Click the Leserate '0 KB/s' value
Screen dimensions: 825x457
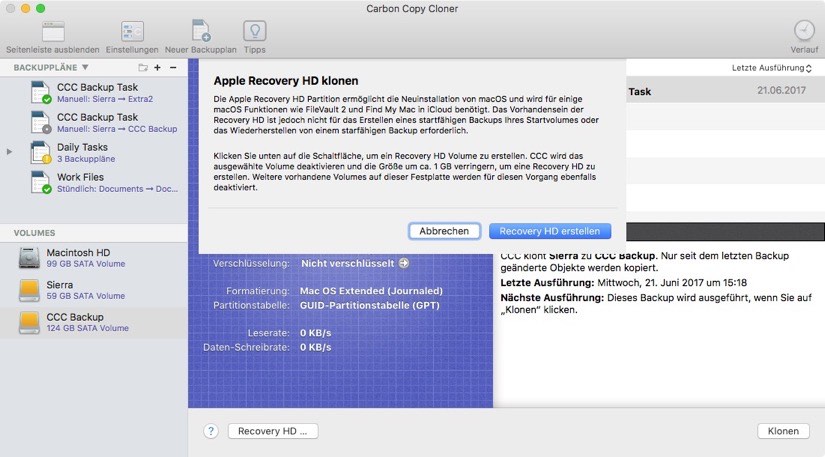(x=315, y=333)
